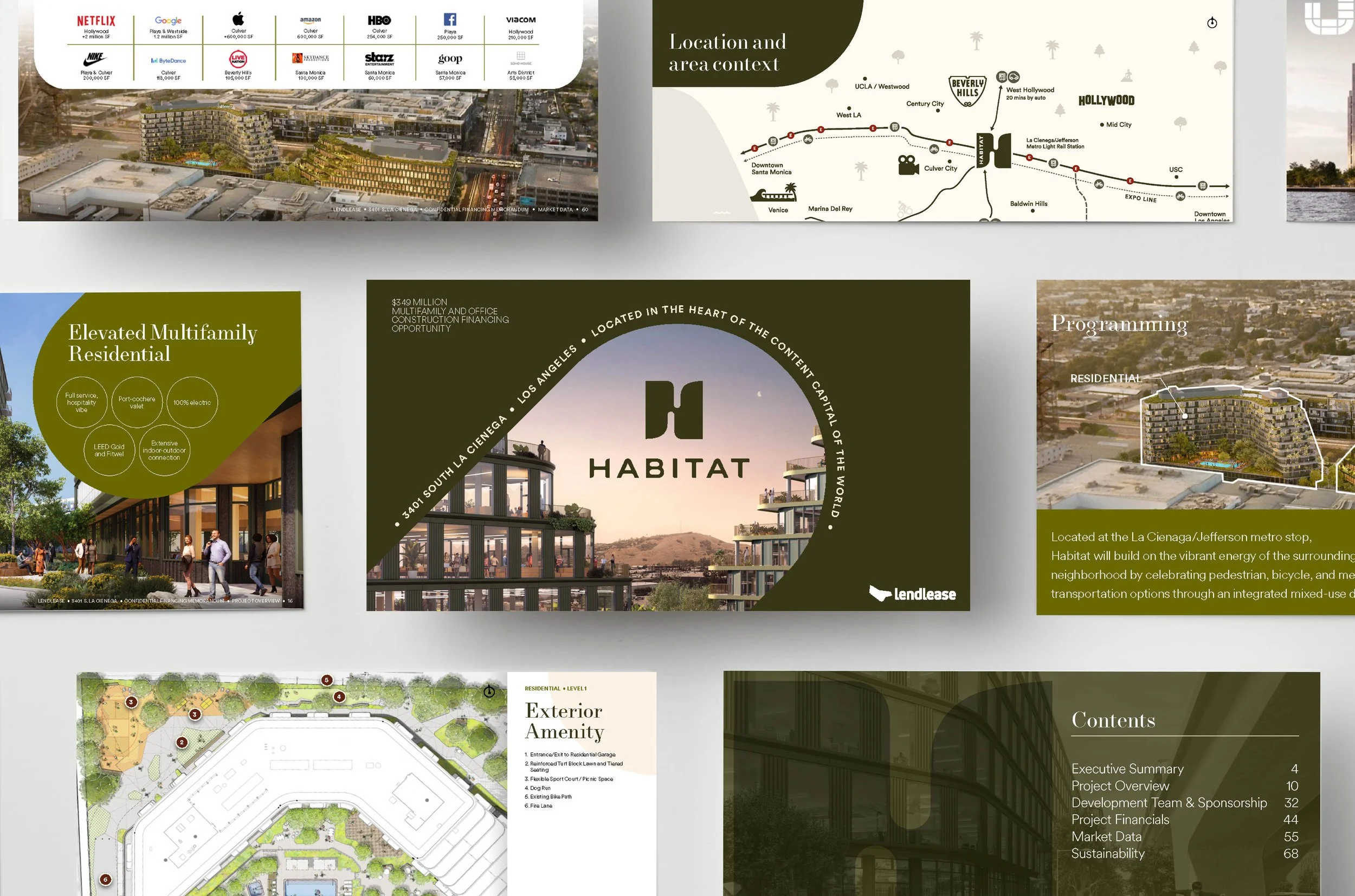Click site plan marker 4 for Dog Run
The width and height of the screenshot is (1355, 896).
339,696
